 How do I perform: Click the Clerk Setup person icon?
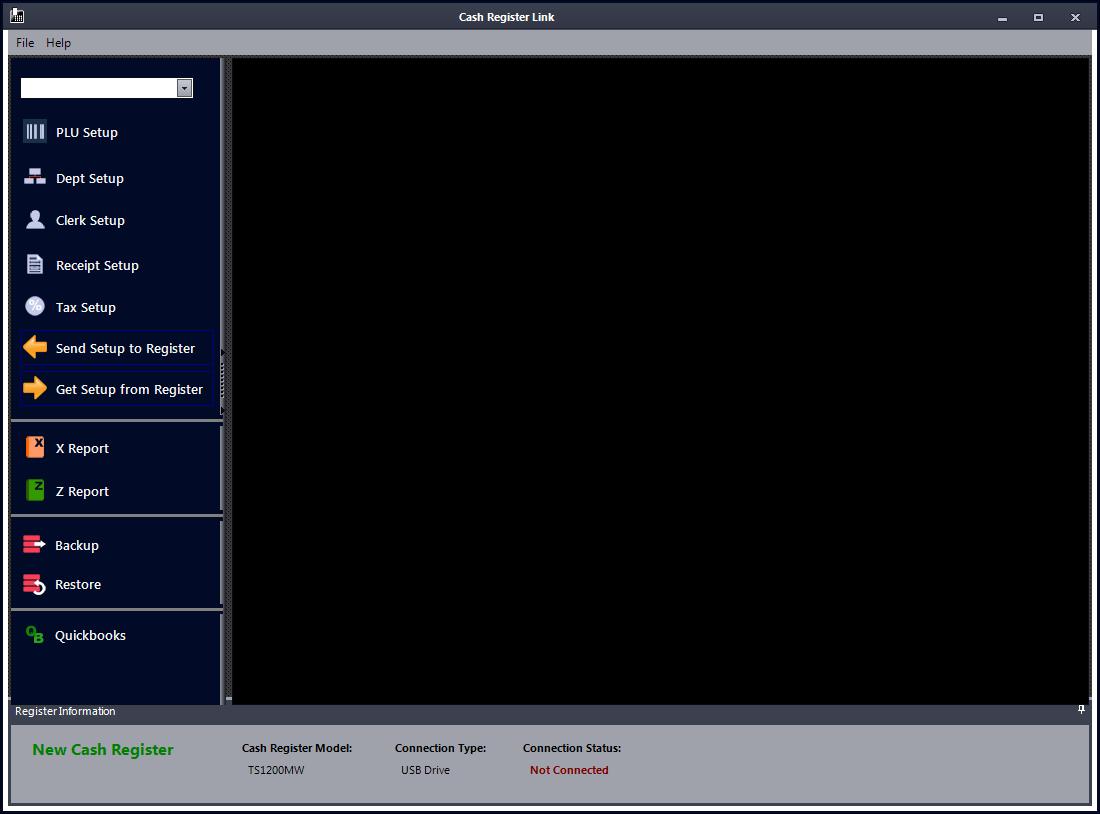tap(35, 220)
